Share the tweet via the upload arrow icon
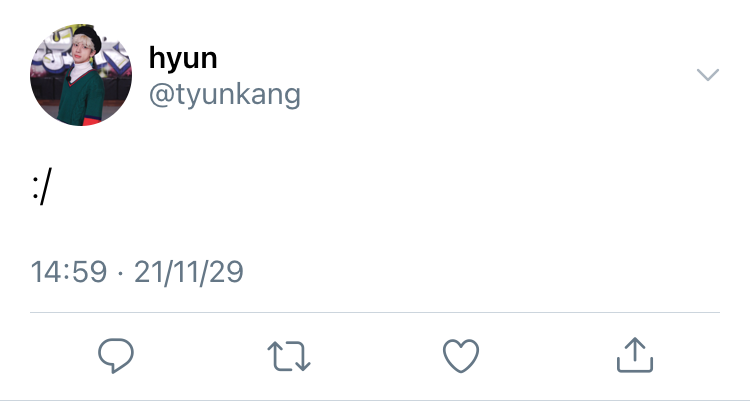750x401 pixels. coord(635,355)
